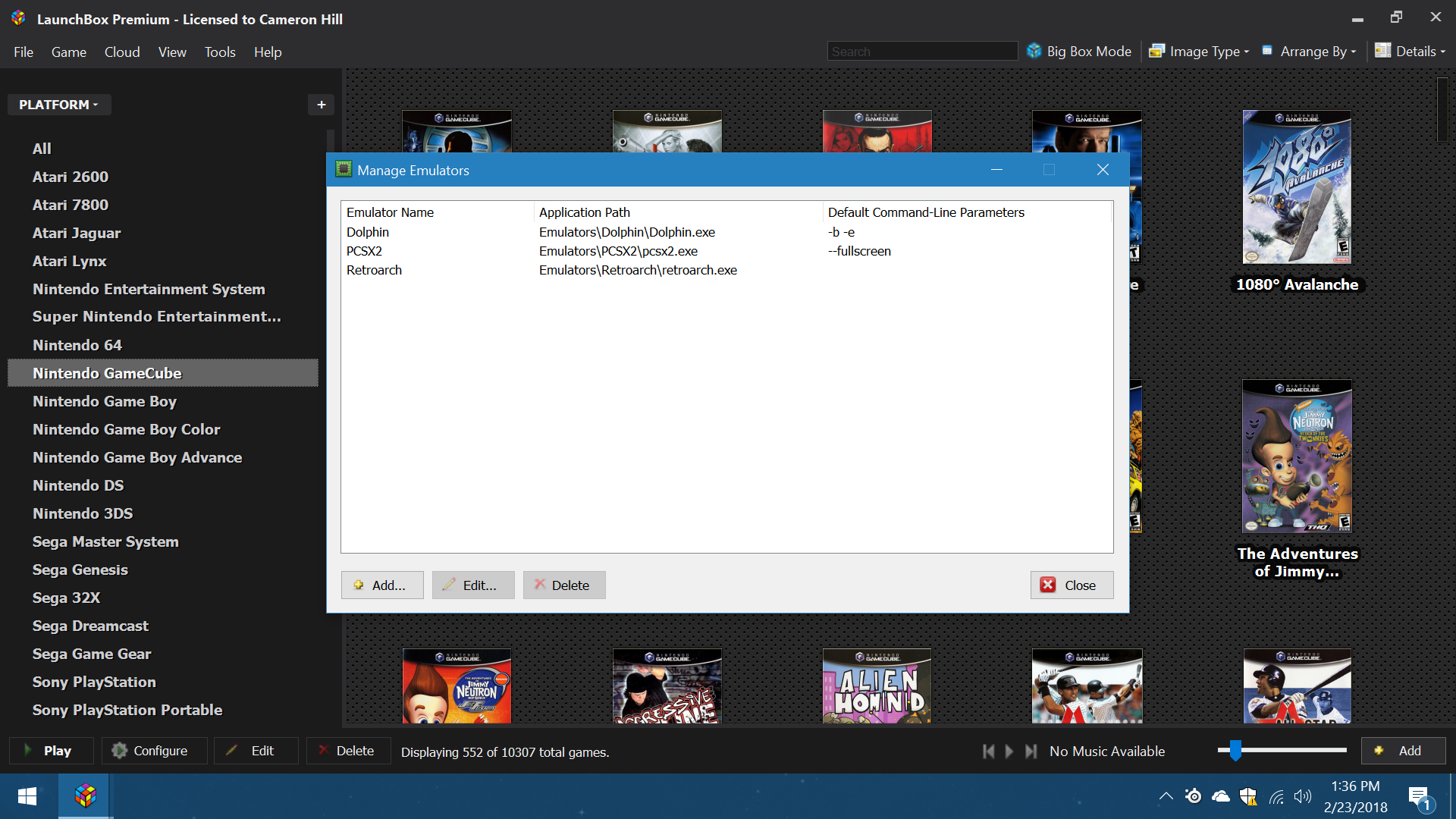Skip to previous music track

coord(988,751)
